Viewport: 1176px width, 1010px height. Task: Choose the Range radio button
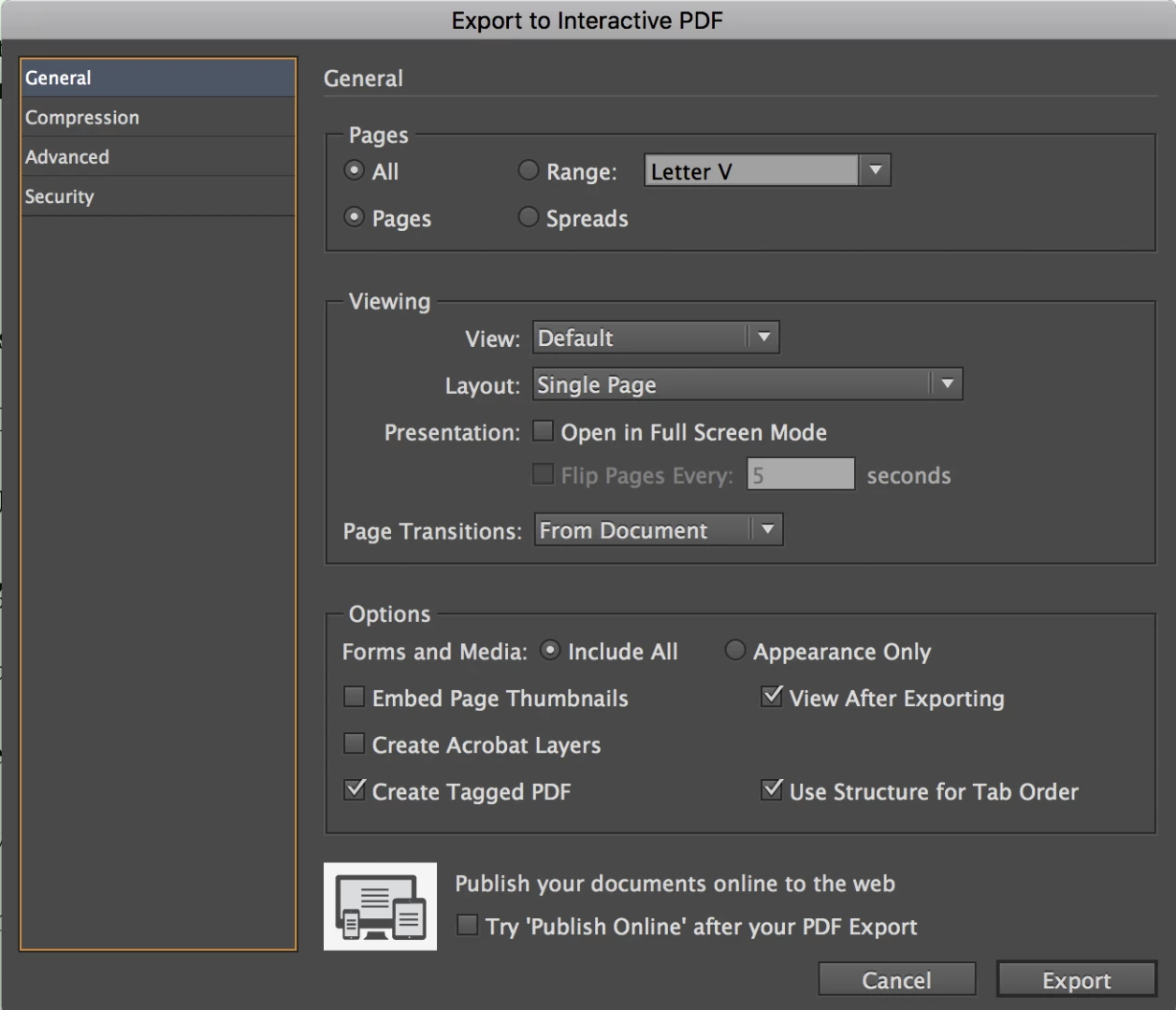click(529, 170)
